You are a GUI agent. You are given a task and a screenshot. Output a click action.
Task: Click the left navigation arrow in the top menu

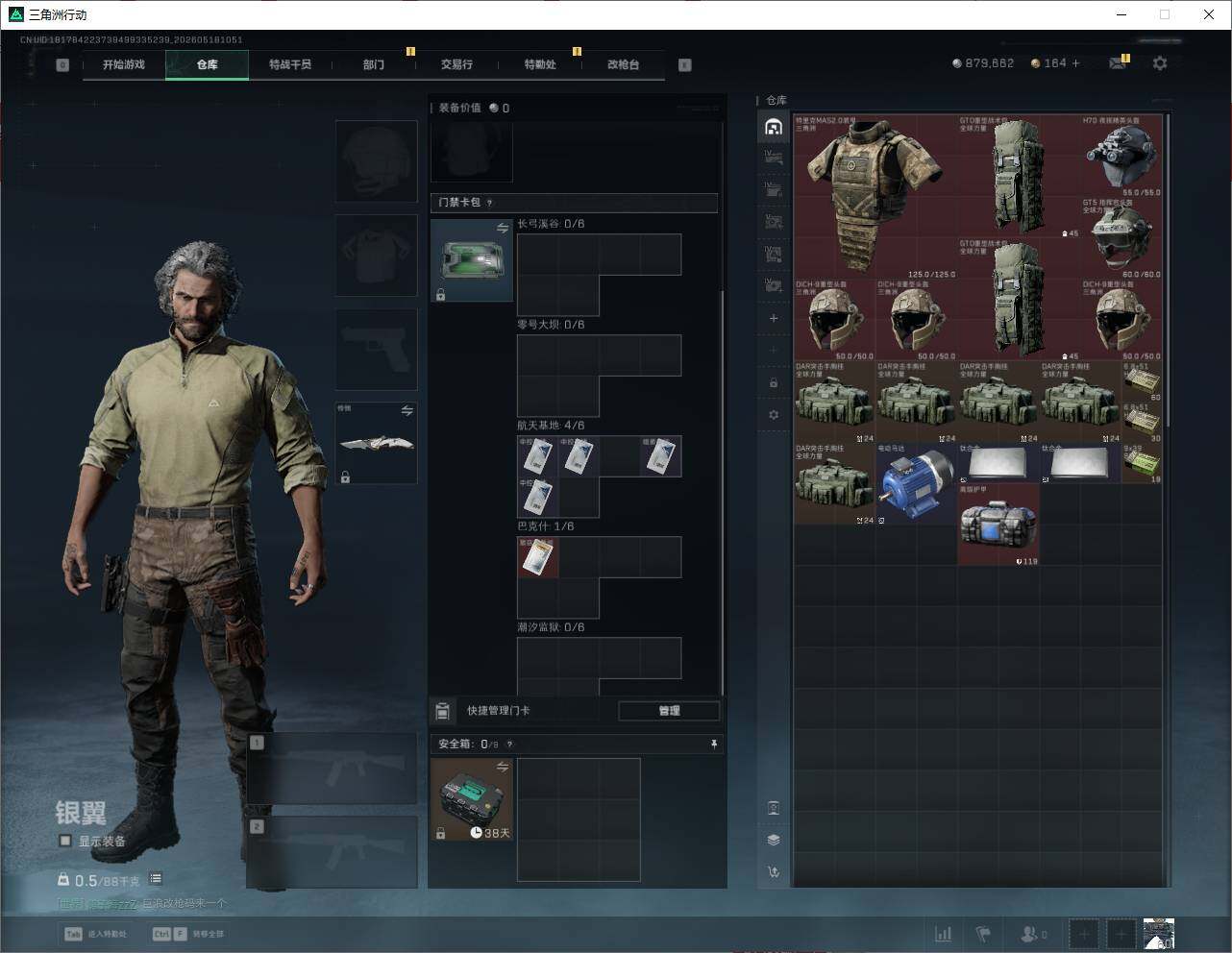pos(62,65)
